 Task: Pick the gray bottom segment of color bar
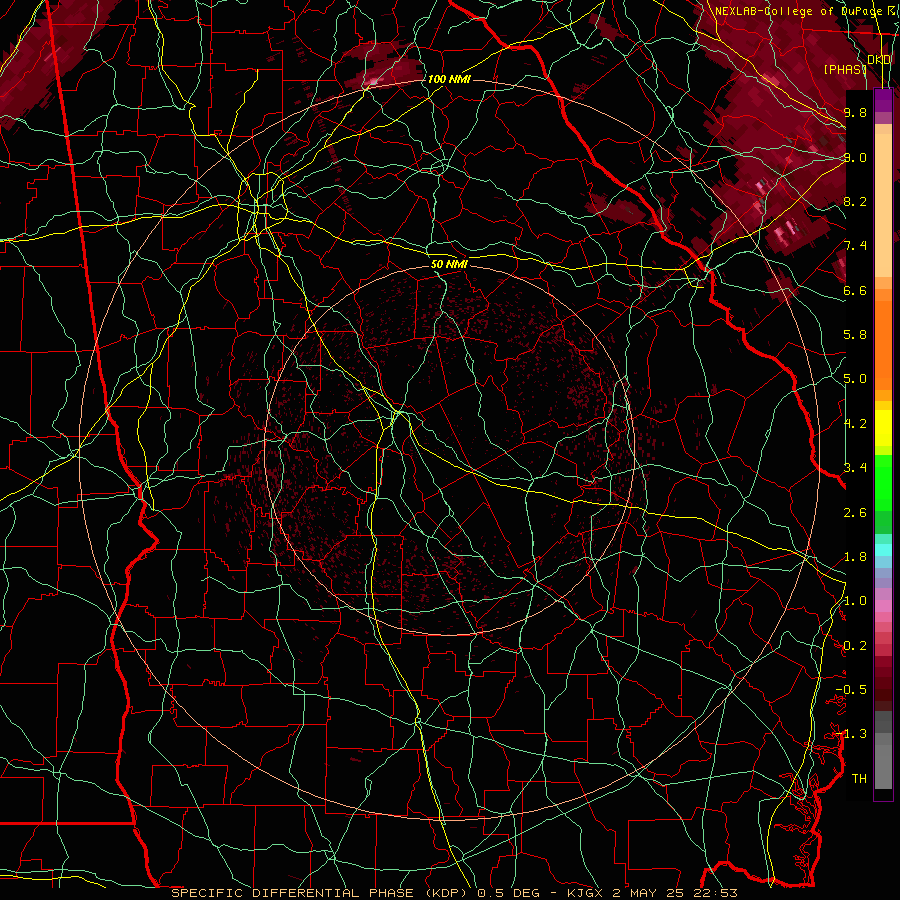pyautogui.click(x=883, y=769)
